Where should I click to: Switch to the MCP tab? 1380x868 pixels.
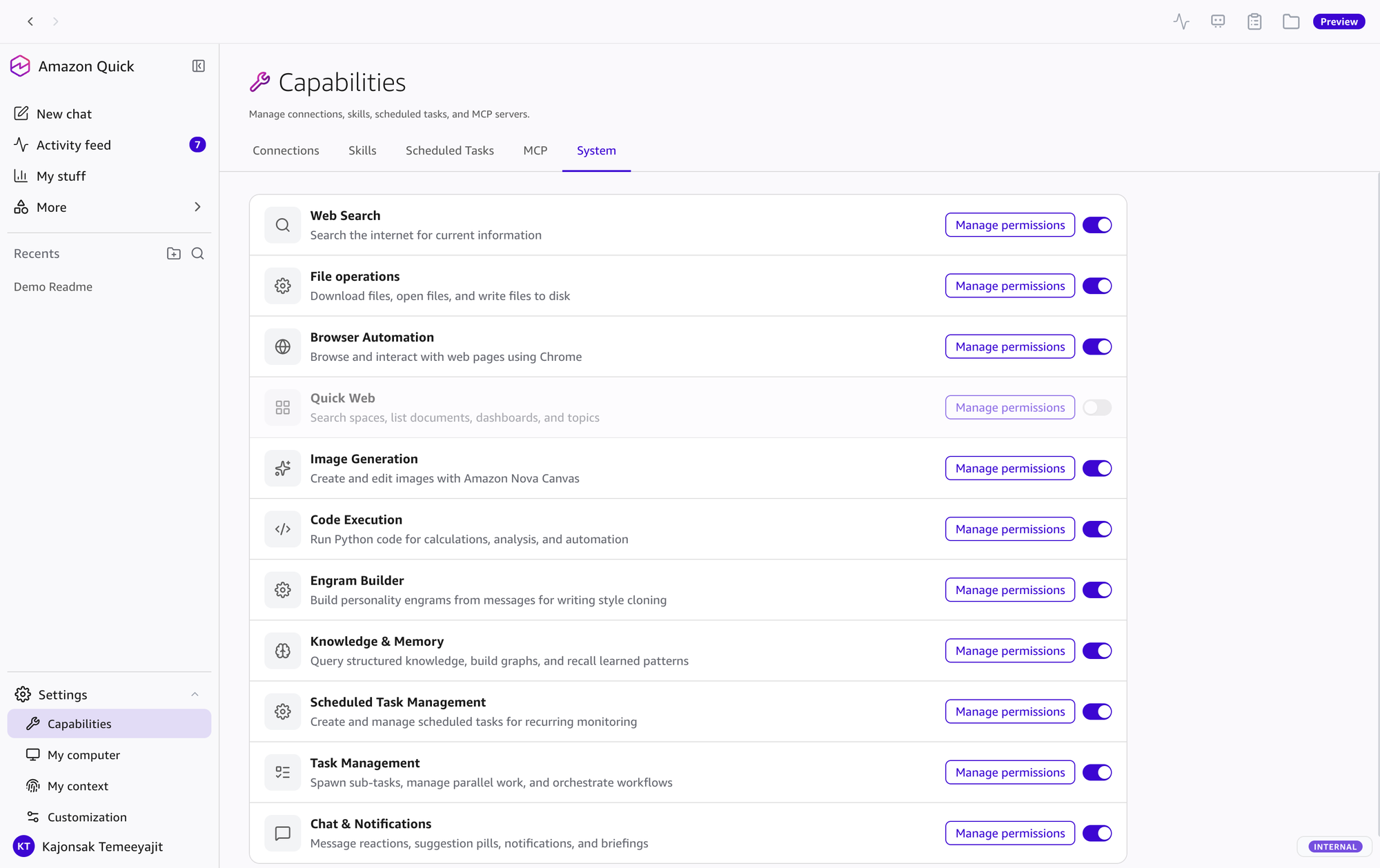click(535, 150)
